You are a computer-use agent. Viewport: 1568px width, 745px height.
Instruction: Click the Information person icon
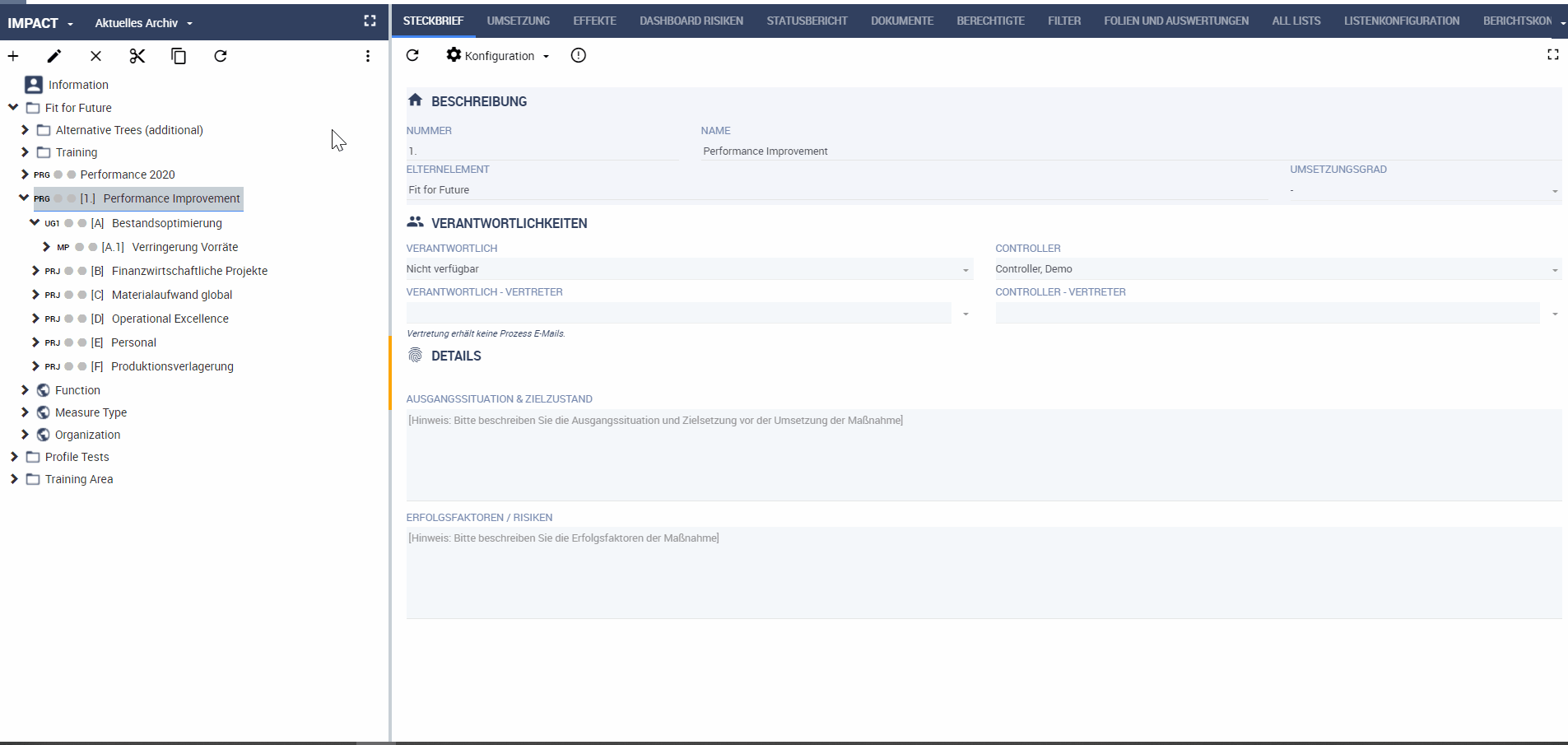(x=34, y=85)
